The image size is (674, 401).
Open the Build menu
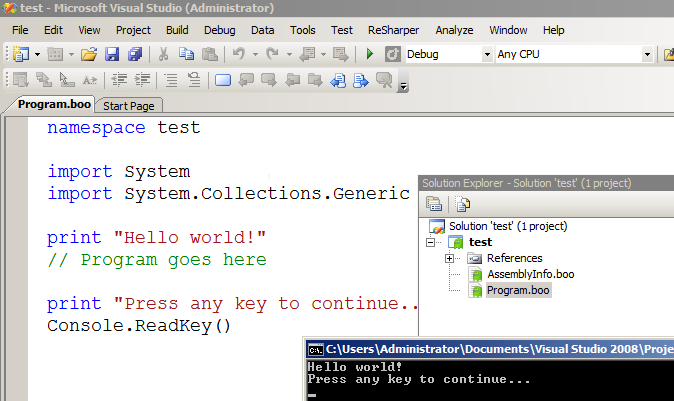(x=177, y=30)
